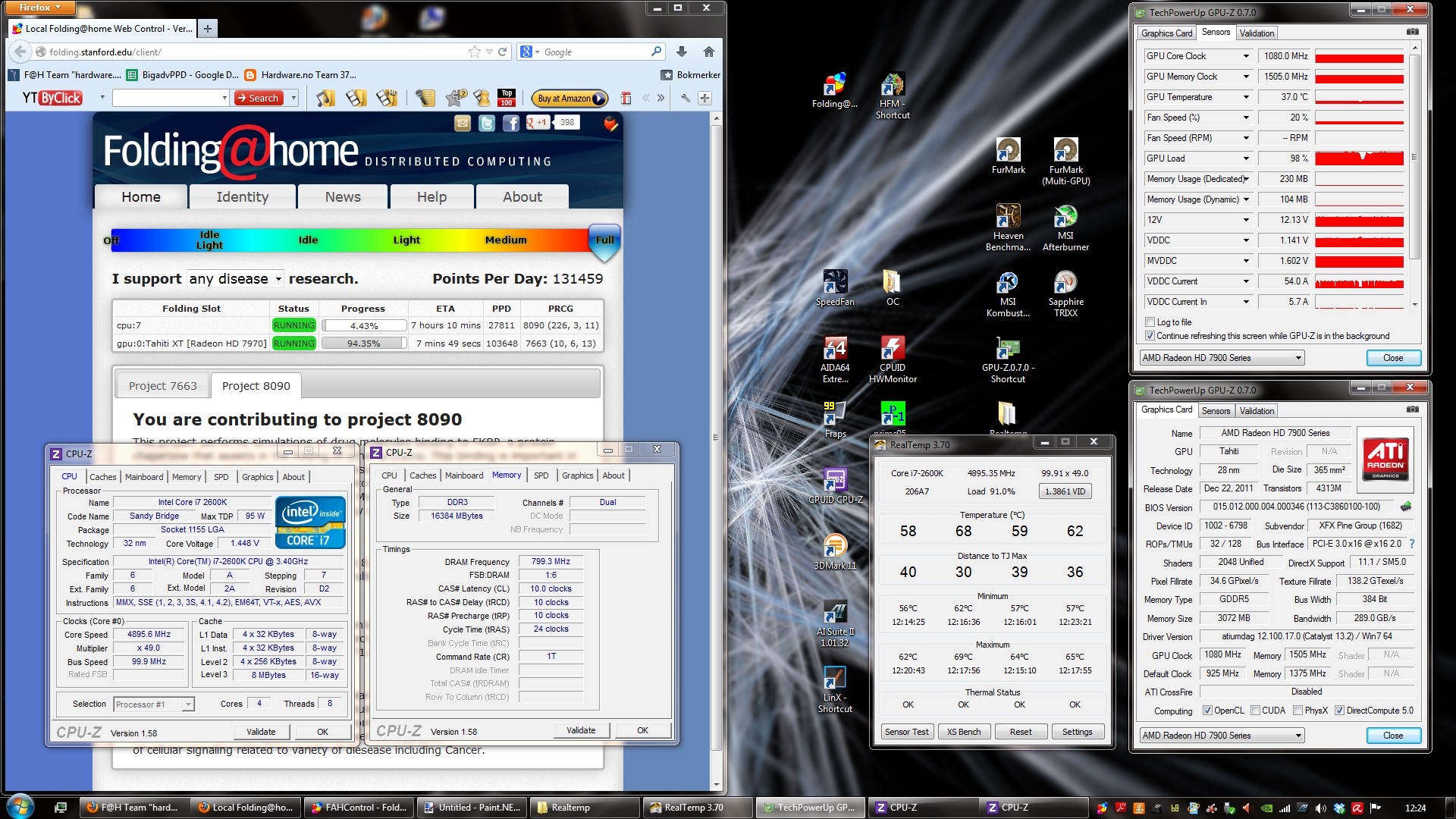Toggle DirectCompute 5.0 checkbox

tap(1340, 711)
